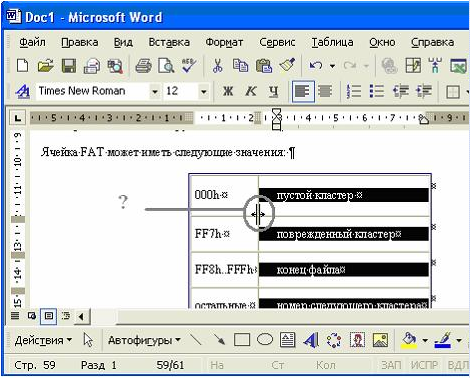Cut the selection with the scissors icon
The image size is (470, 378).
pos(217,65)
